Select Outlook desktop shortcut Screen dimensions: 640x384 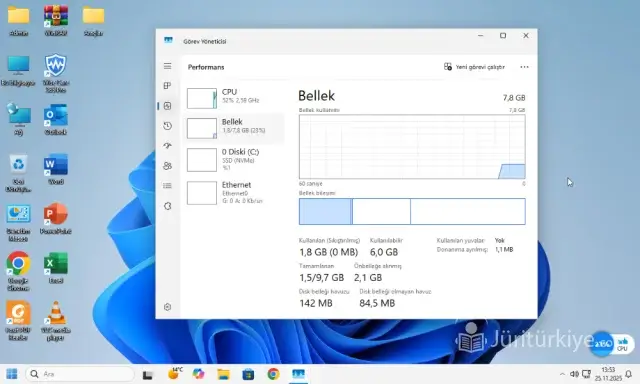tap(56, 120)
